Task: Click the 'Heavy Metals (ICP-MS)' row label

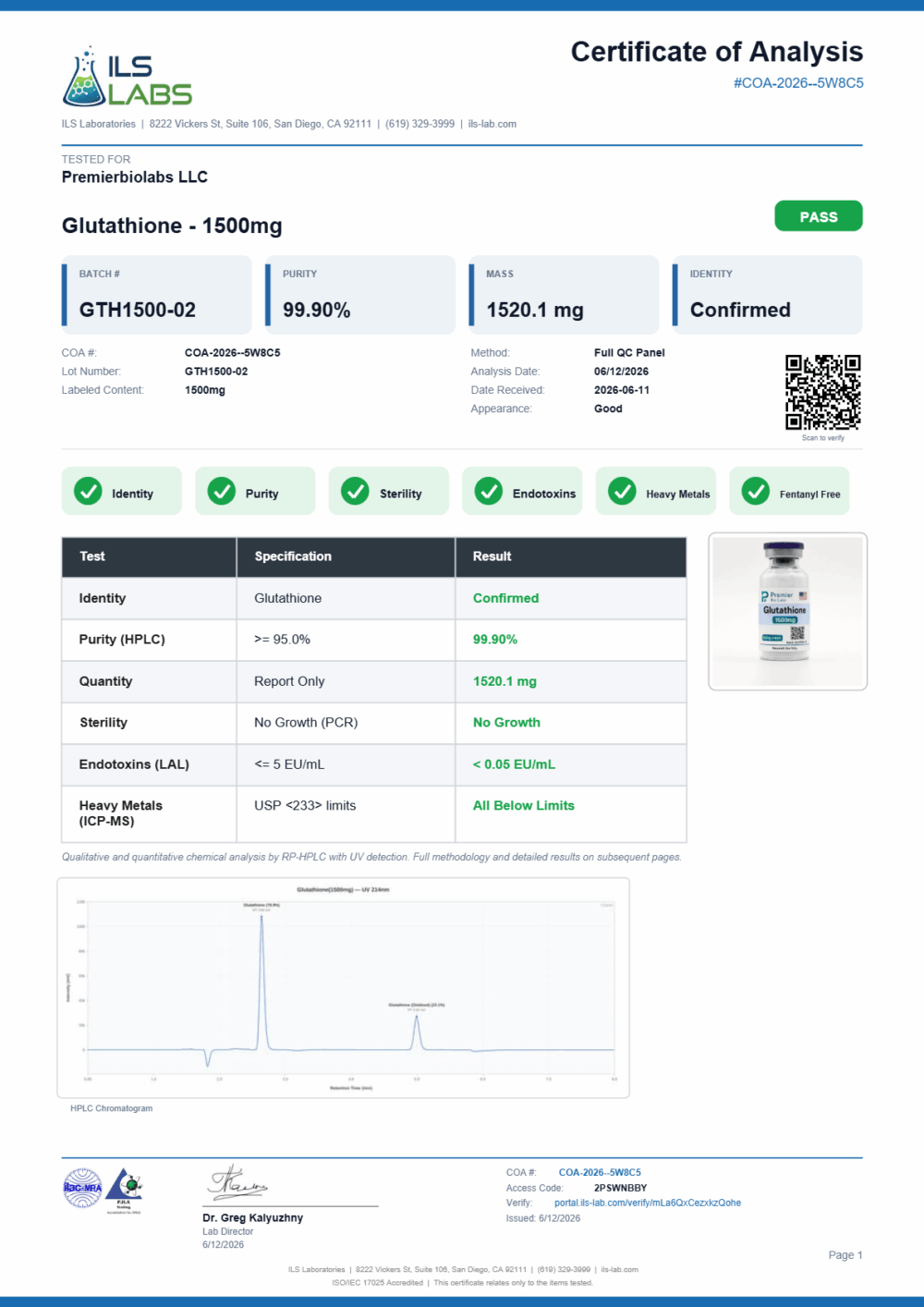Action: (x=120, y=813)
